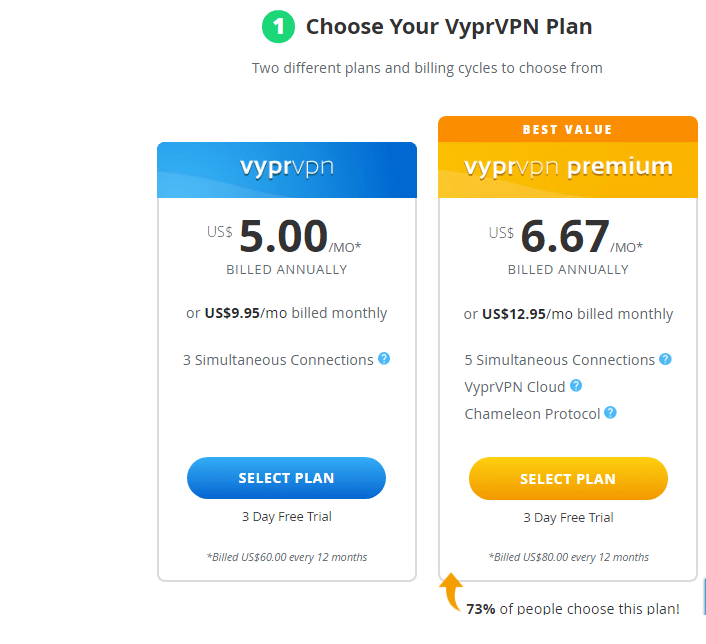Click the 73% of people choose this plan text
Image resolution: width=706 pixels, height=644 pixels.
coord(573,608)
